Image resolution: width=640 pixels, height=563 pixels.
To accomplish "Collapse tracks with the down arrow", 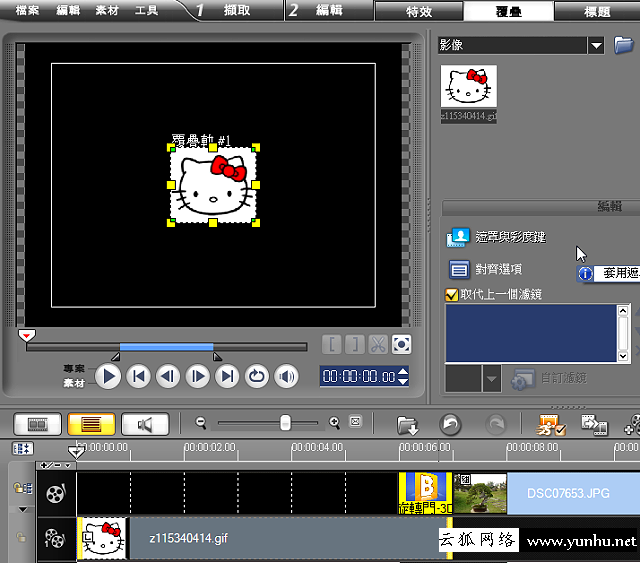I will point(23,510).
